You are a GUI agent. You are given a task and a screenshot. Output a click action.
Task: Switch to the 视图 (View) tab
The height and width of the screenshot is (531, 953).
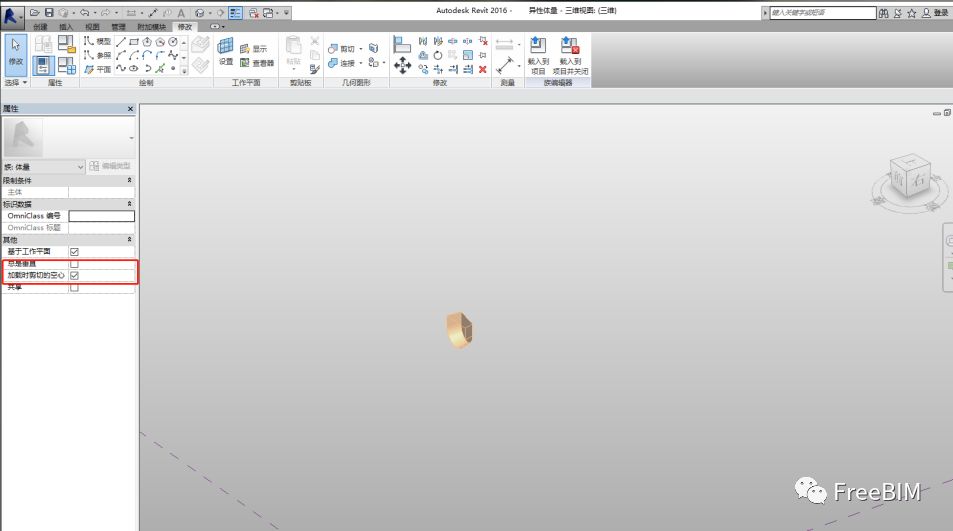tap(92, 27)
